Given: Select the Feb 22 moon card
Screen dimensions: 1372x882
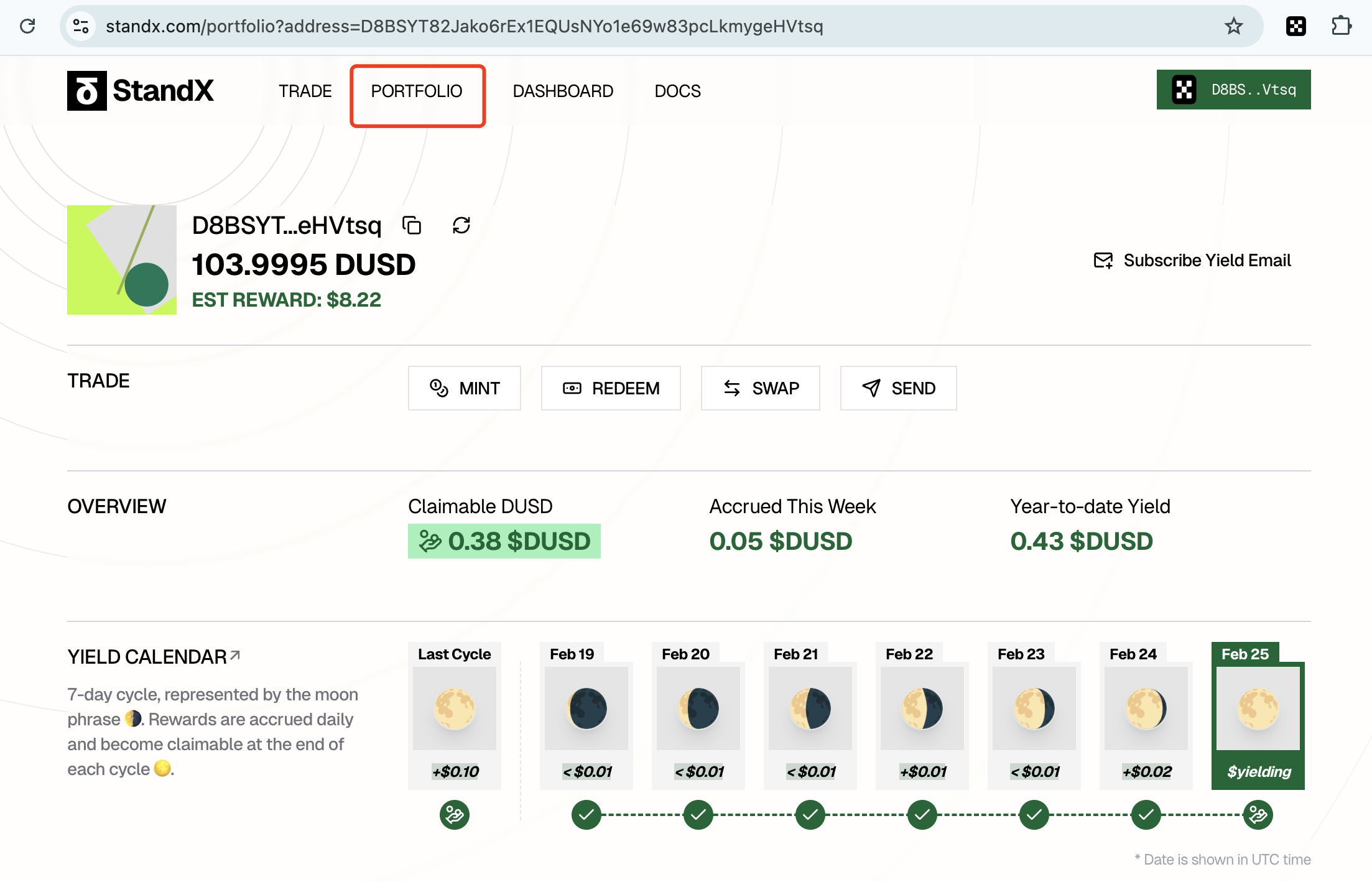Looking at the screenshot, I should point(922,716).
